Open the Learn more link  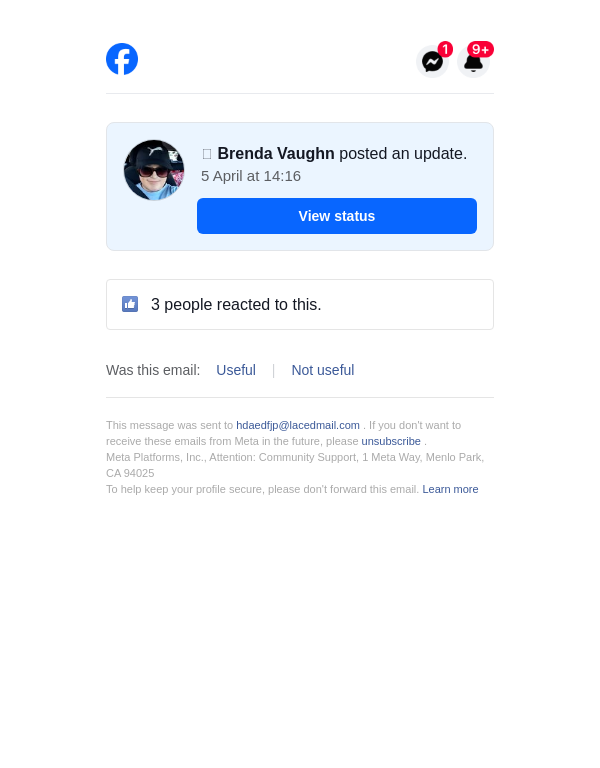tap(450, 489)
